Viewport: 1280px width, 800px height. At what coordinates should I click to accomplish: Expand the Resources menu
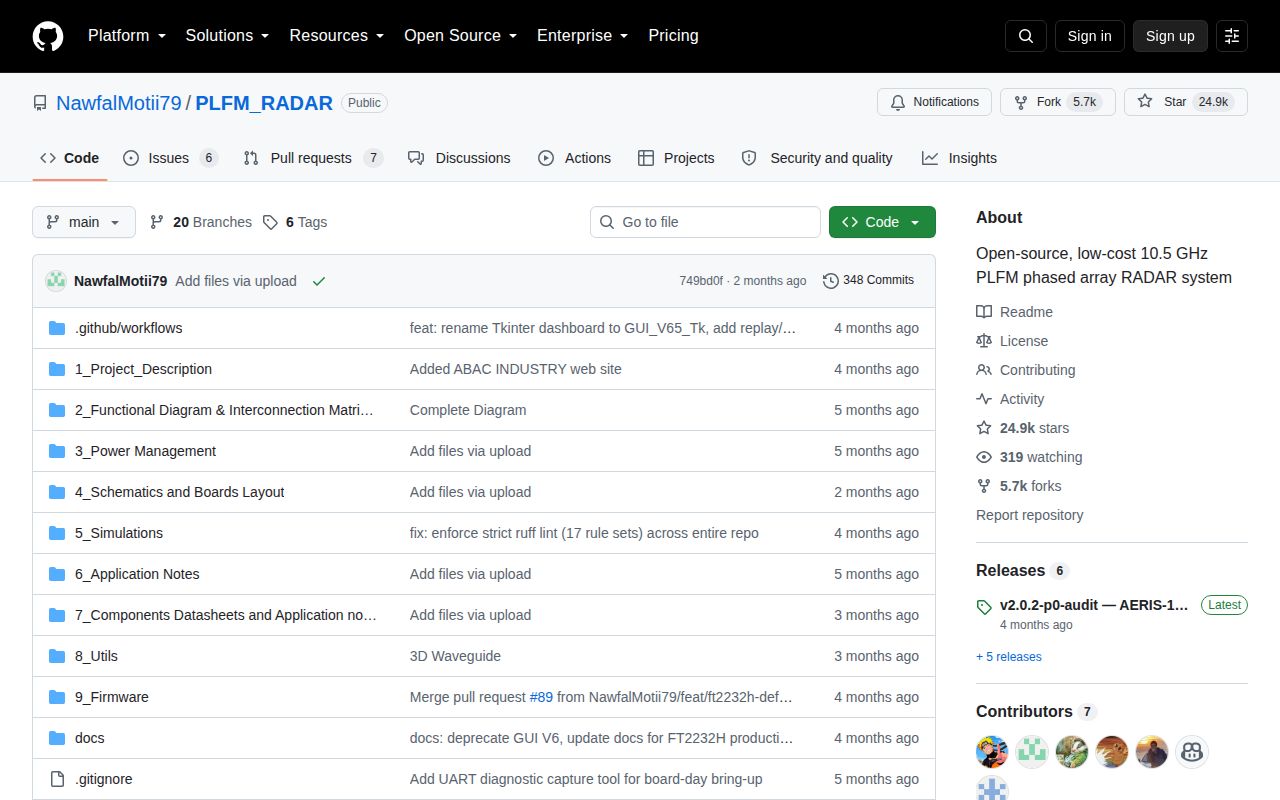point(337,36)
